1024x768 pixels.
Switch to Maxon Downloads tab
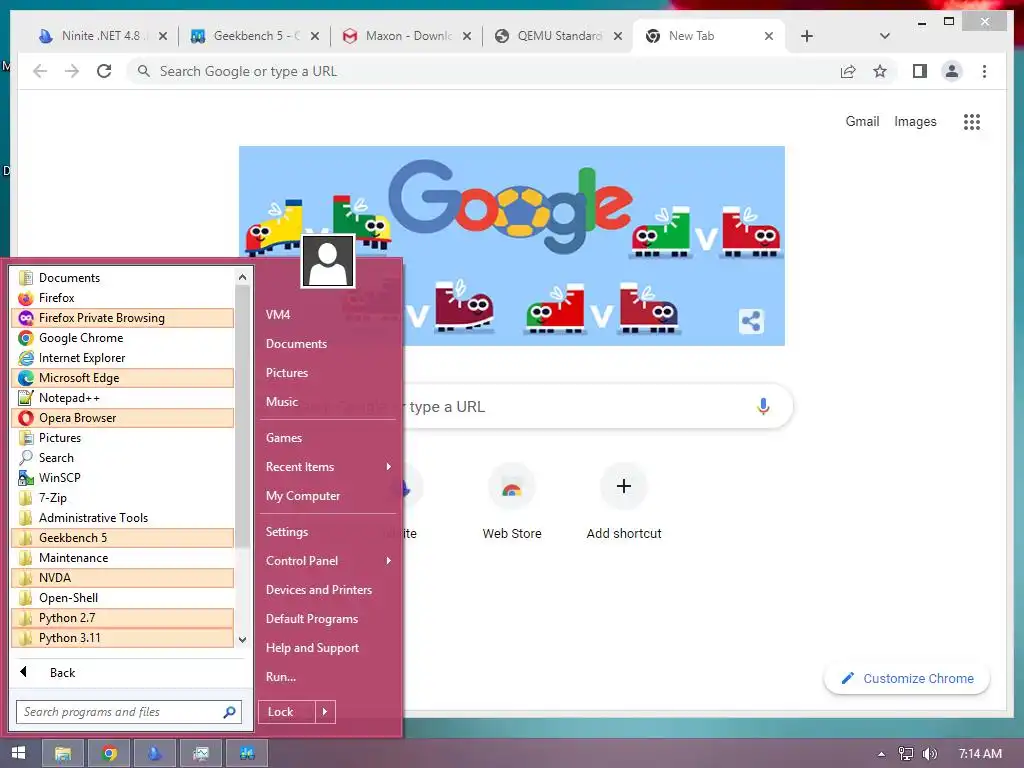pos(407,36)
